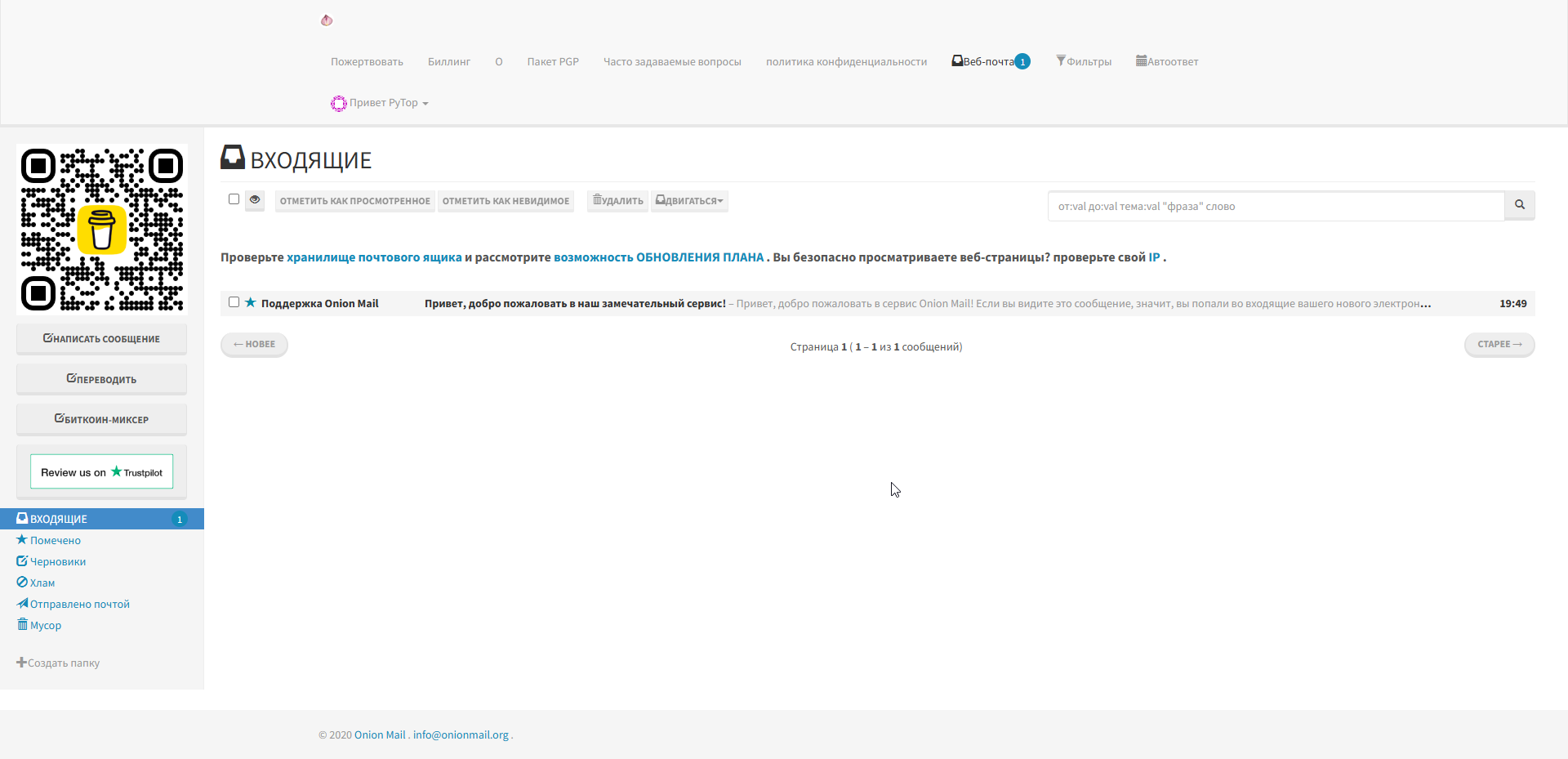Open the Отправлено почтой sent folder
1568x759 pixels.
click(79, 604)
